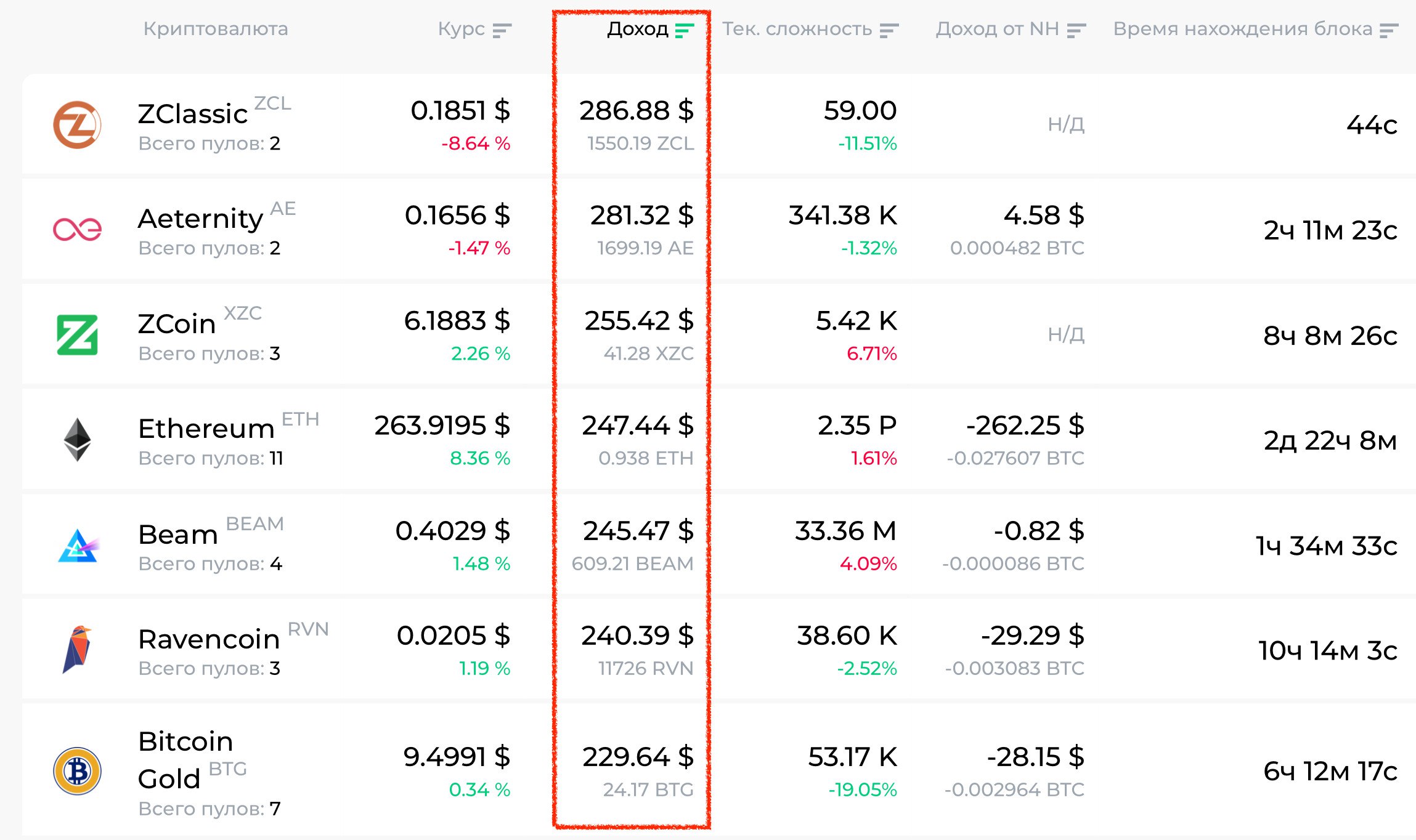Open the ZClassic coin name link
This screenshot has width=1416, height=840.
192,114
